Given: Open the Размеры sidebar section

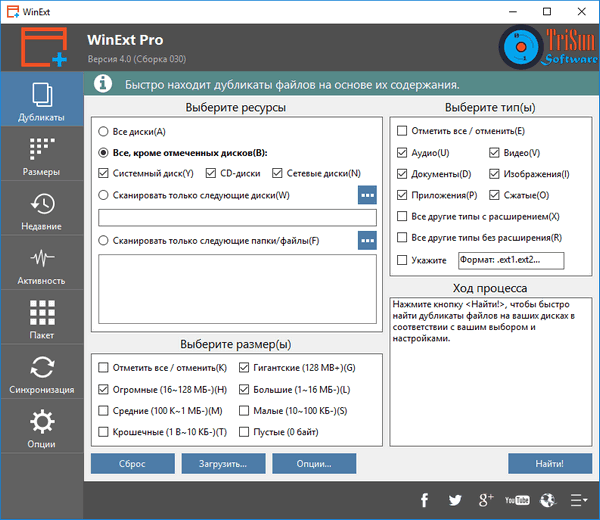Looking at the screenshot, I should point(42,154).
